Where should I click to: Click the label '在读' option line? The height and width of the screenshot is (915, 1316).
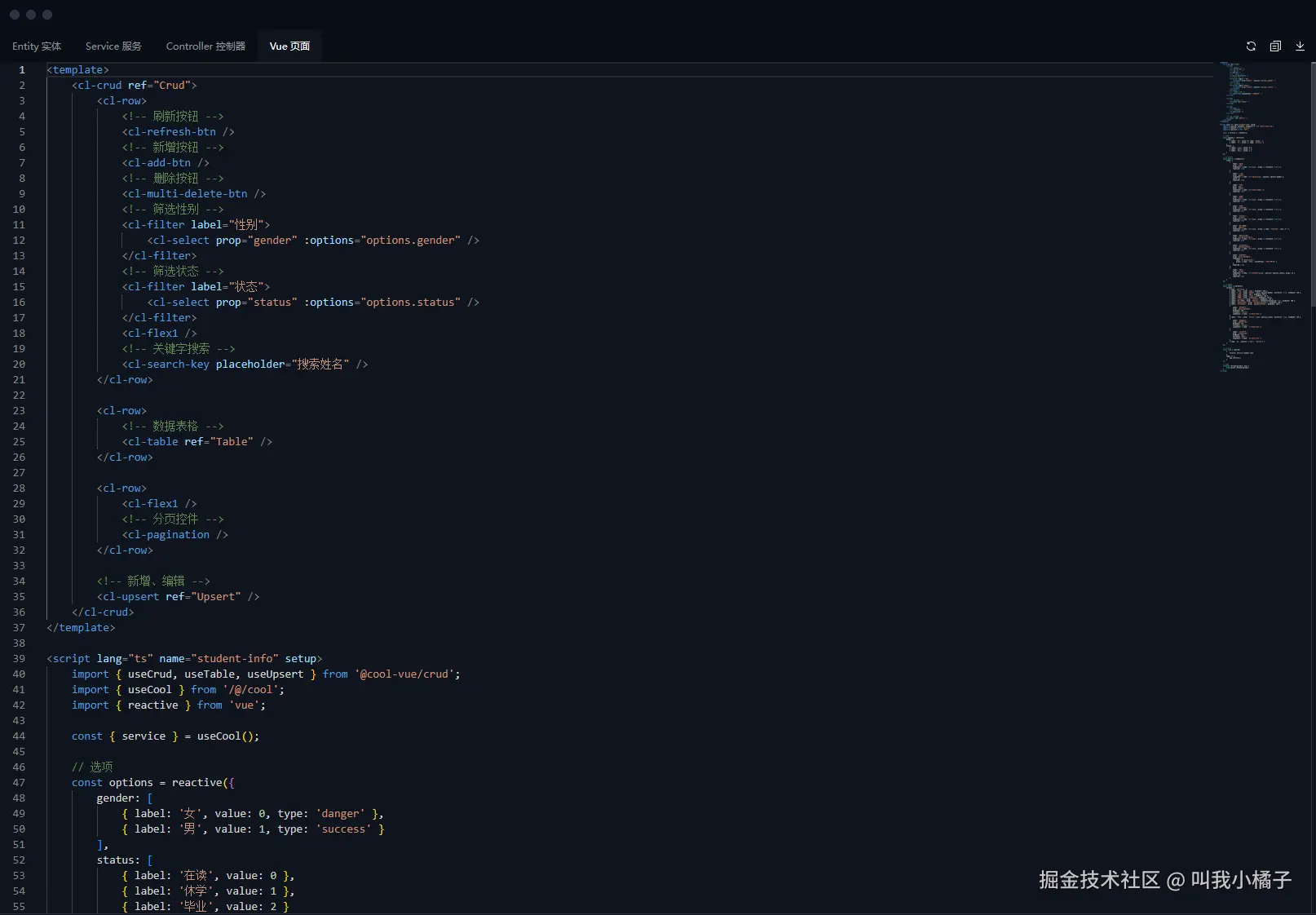click(x=208, y=876)
